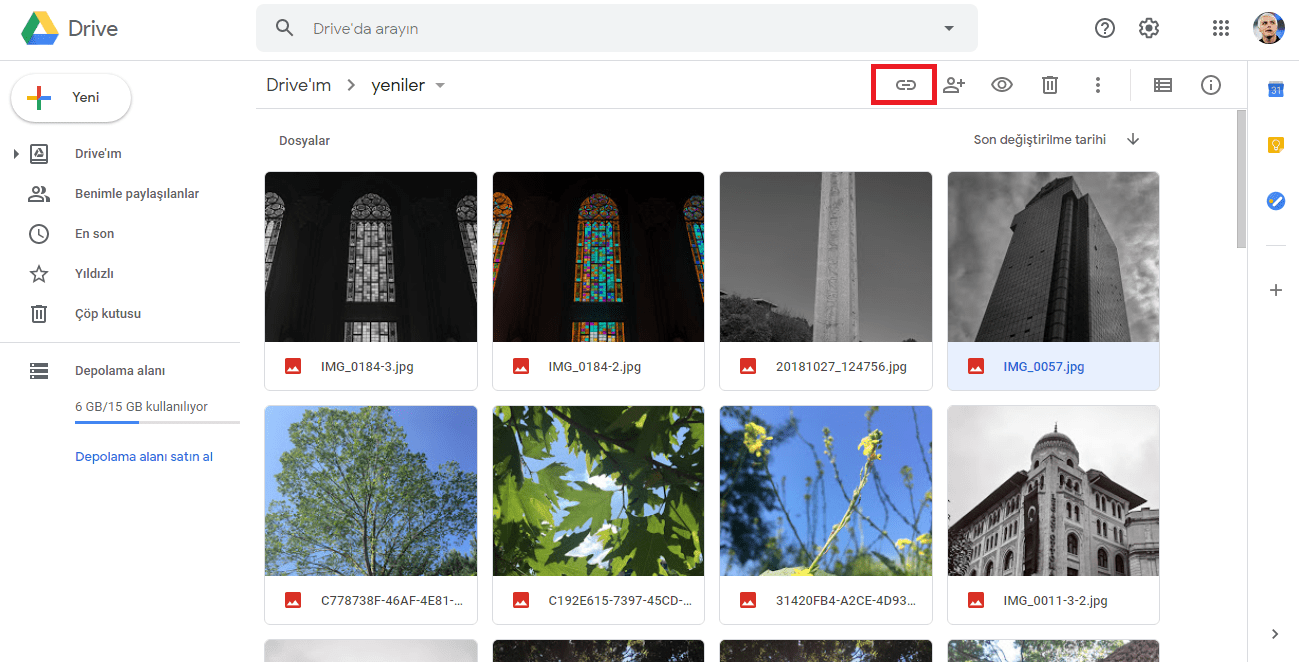This screenshot has height=662, width=1299.
Task: Open the support help icon
Action: [1105, 28]
